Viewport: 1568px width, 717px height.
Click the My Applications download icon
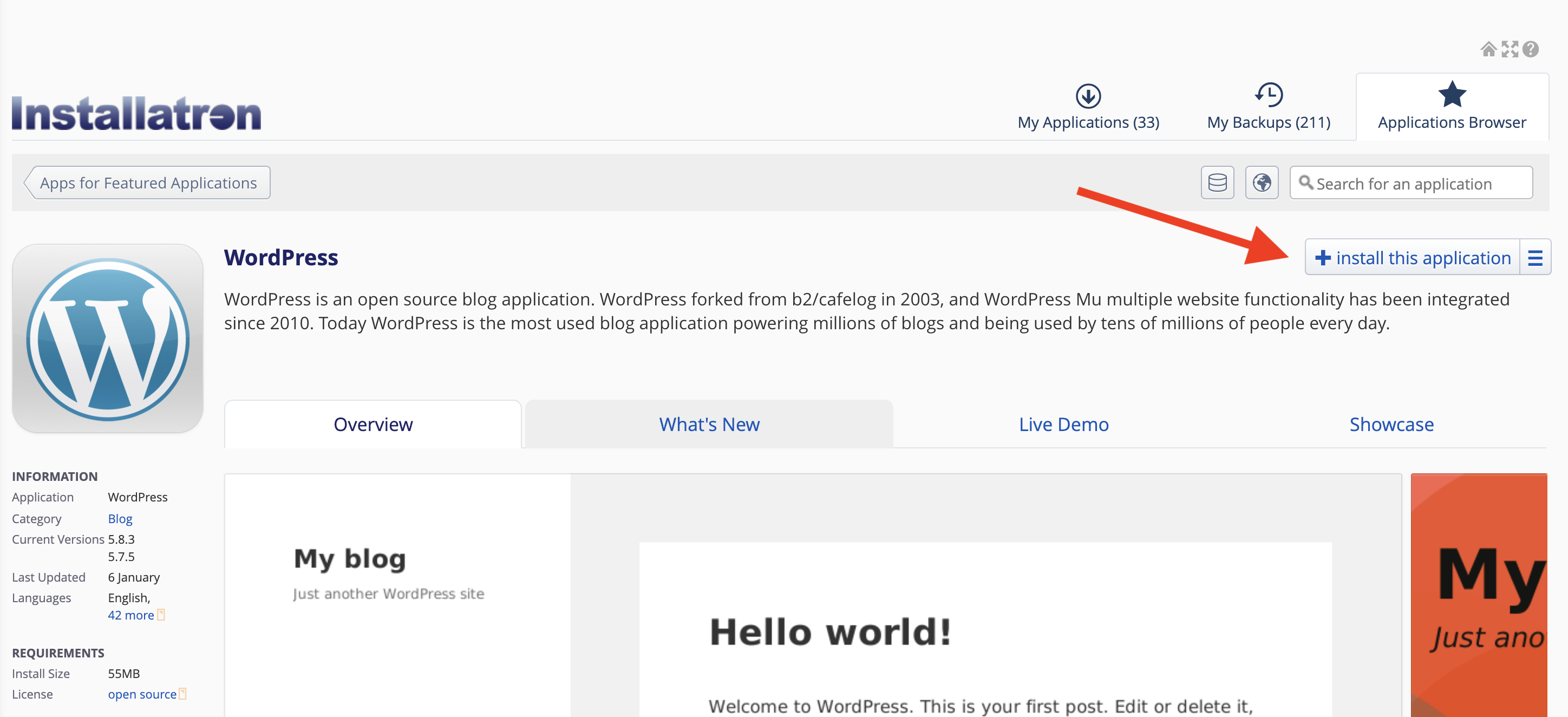click(1088, 95)
